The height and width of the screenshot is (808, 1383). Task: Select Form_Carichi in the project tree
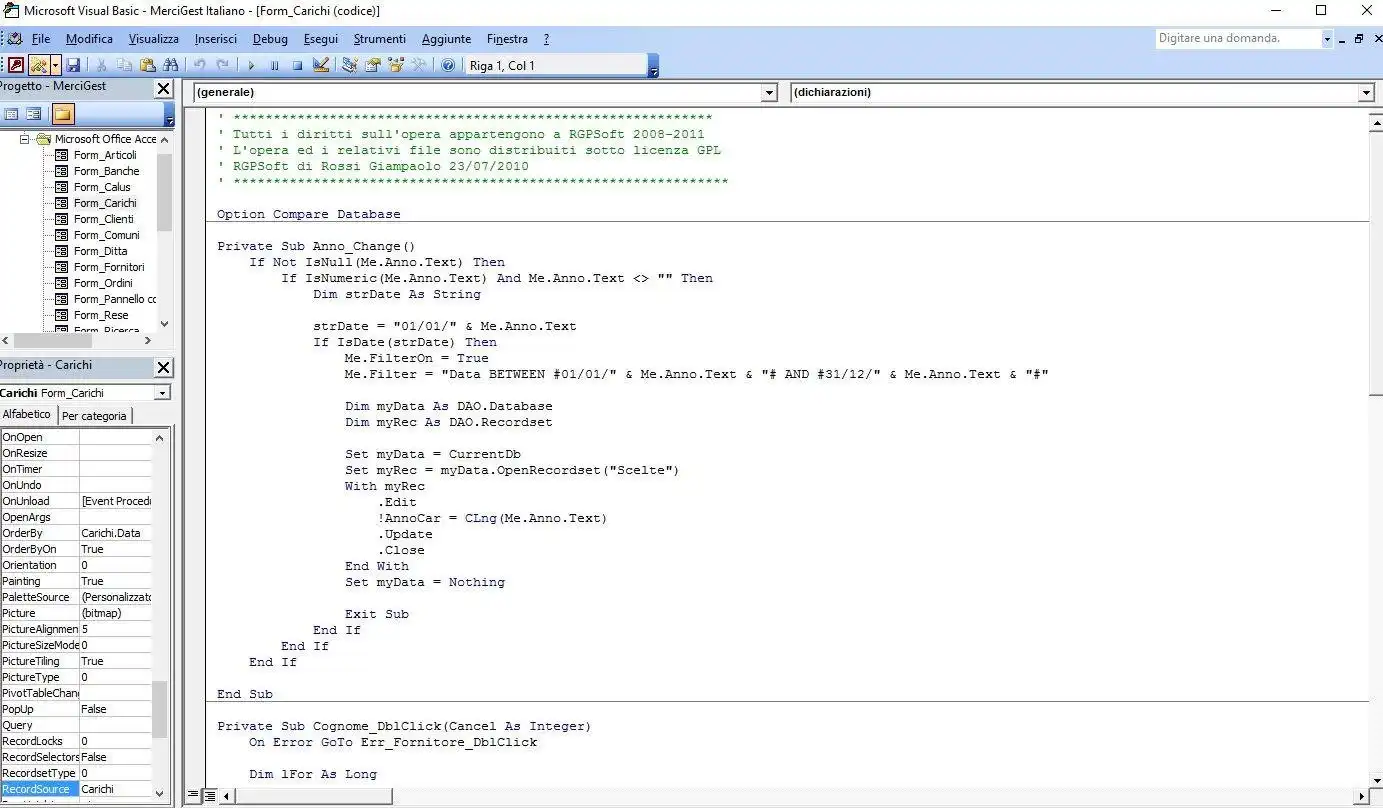(105, 203)
